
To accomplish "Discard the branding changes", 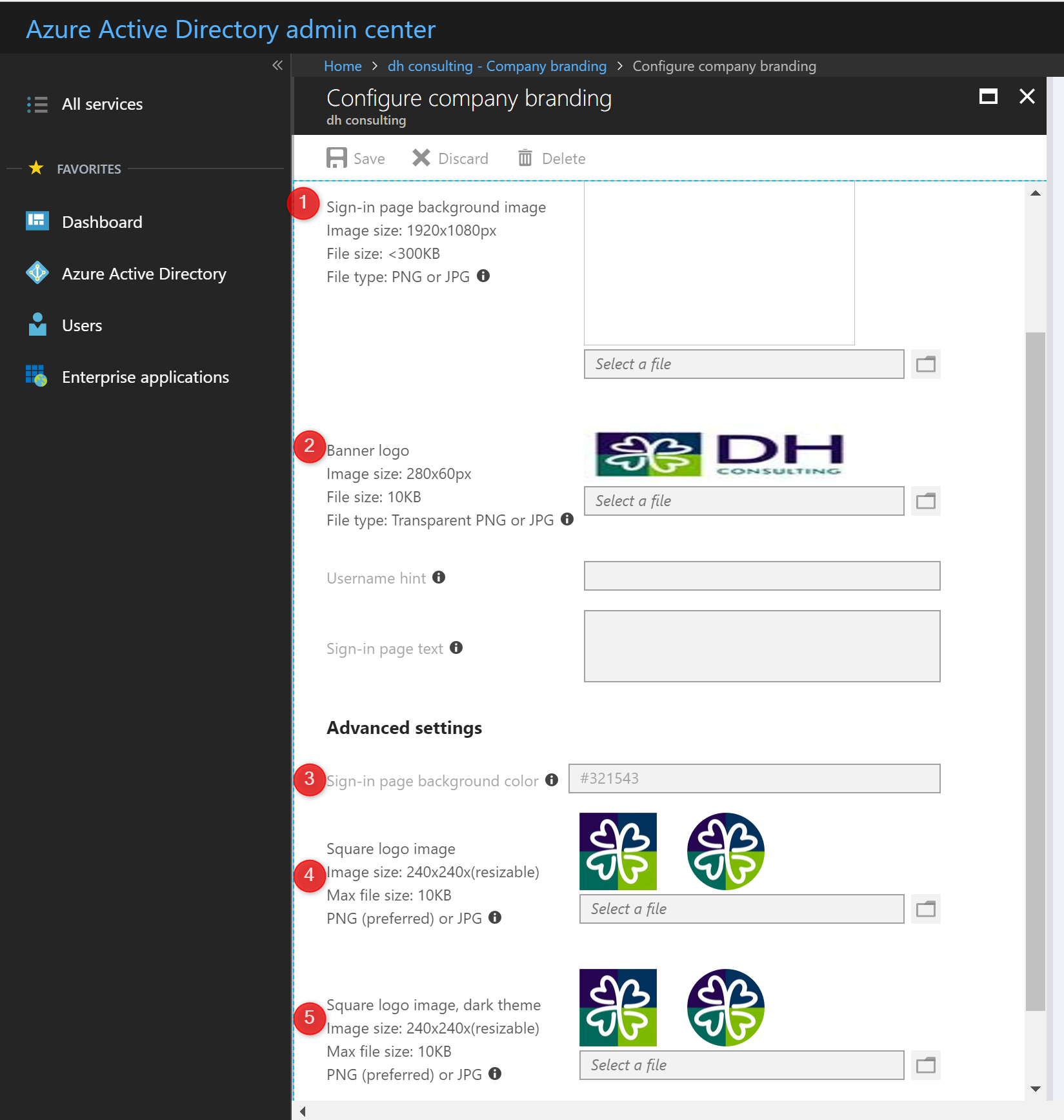I will click(450, 158).
